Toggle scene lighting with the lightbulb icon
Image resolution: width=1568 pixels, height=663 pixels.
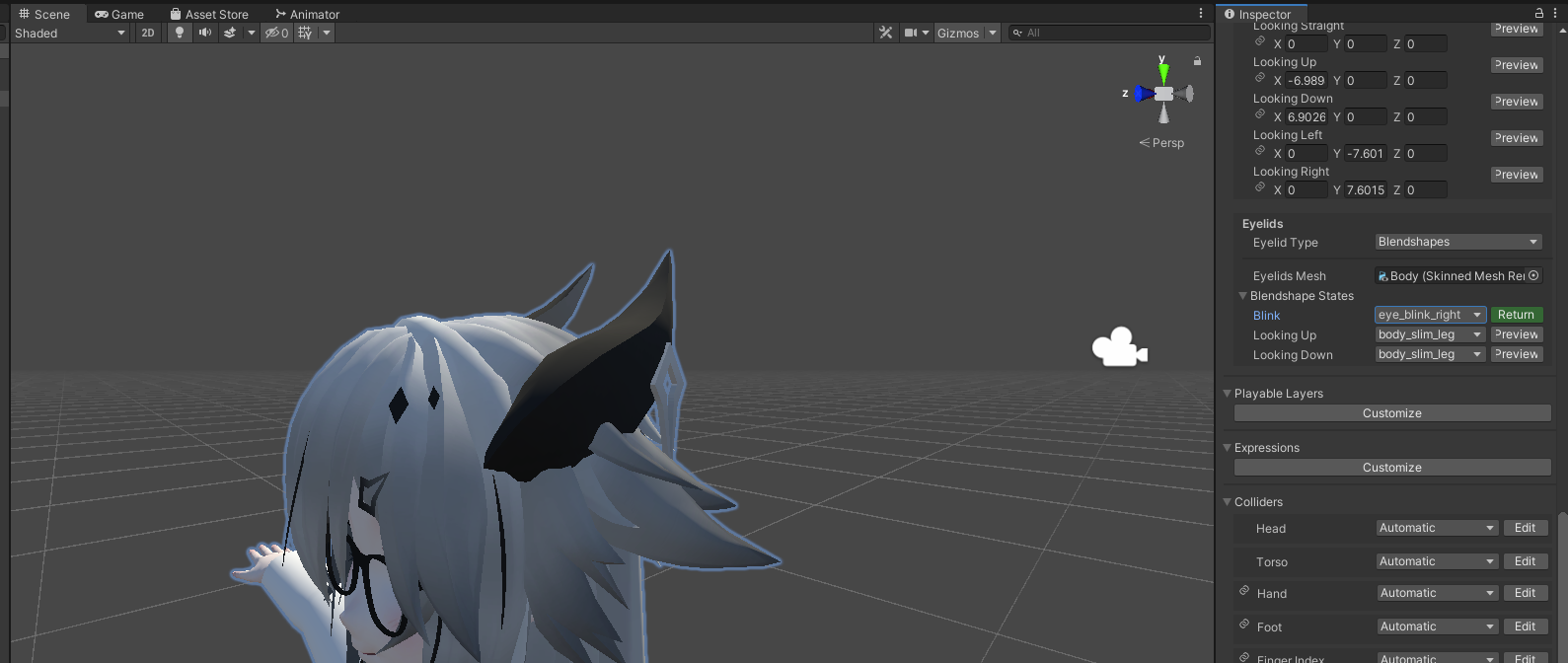point(179,33)
